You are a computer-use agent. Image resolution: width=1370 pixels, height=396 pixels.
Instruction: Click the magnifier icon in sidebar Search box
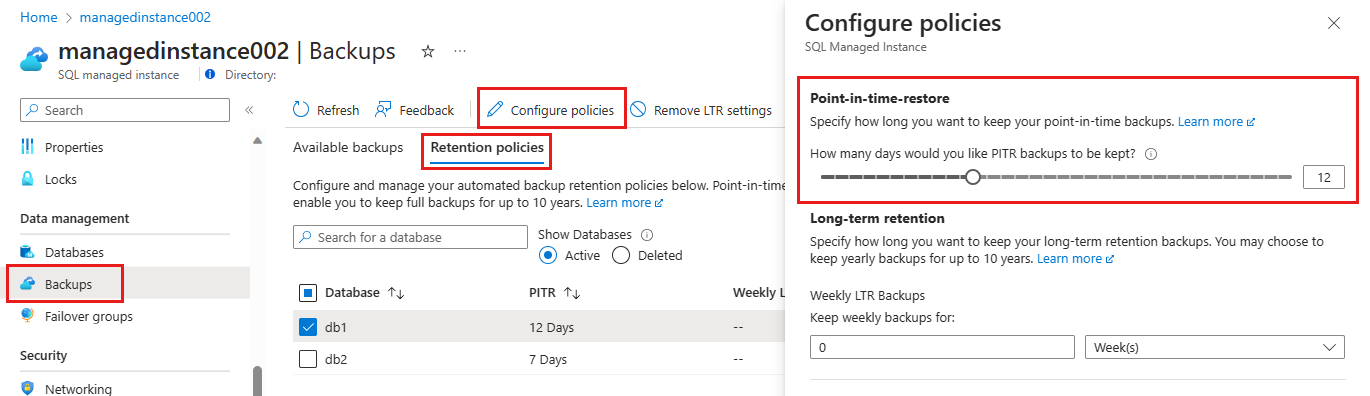coord(32,110)
